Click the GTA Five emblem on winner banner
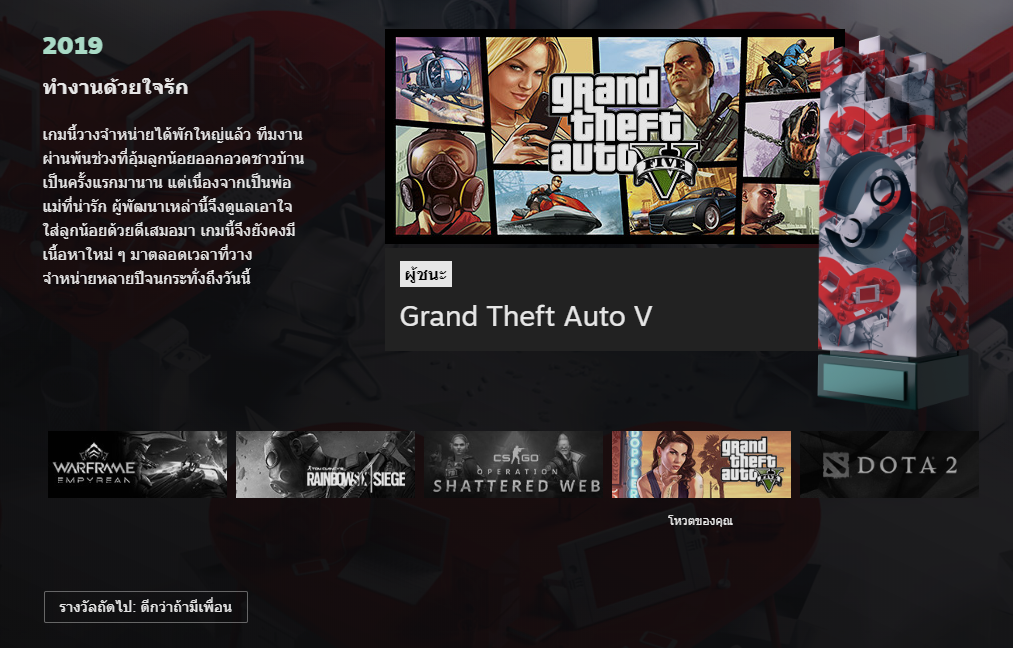 665,170
